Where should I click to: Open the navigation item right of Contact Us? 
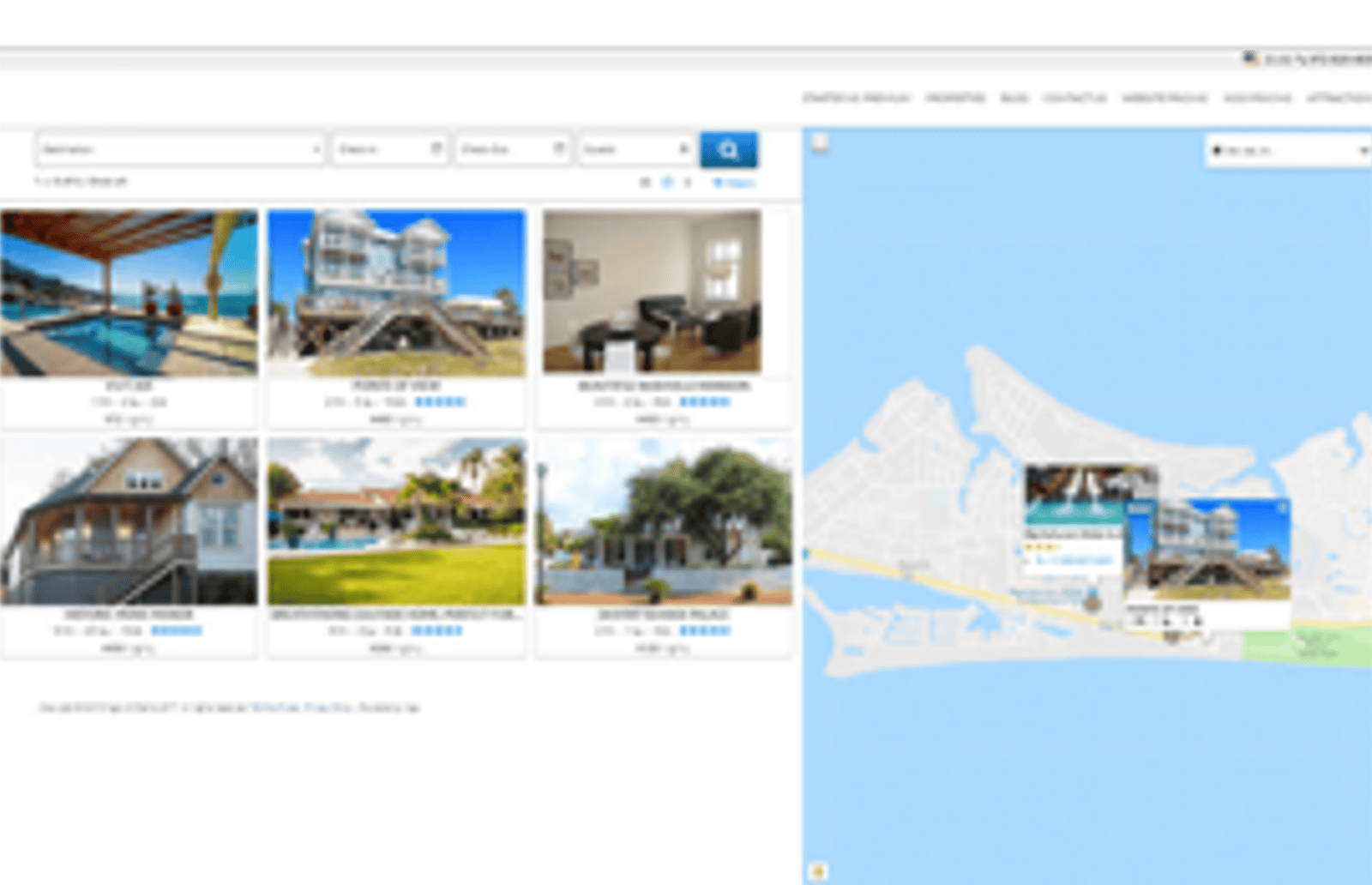1164,98
